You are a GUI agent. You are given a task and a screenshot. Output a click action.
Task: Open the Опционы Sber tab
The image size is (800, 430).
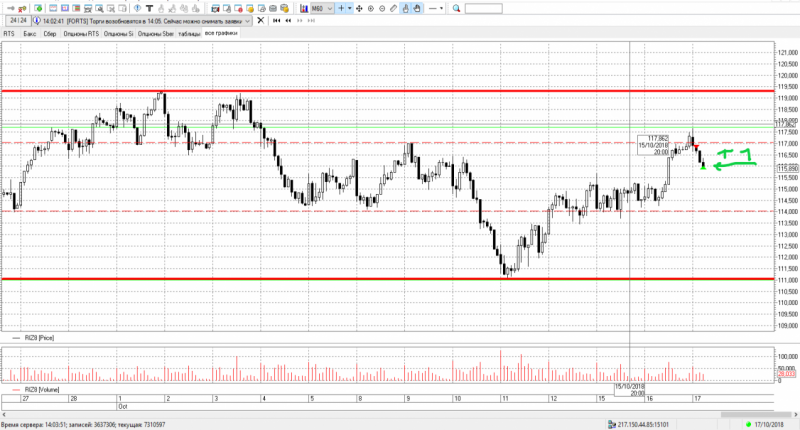pos(156,34)
